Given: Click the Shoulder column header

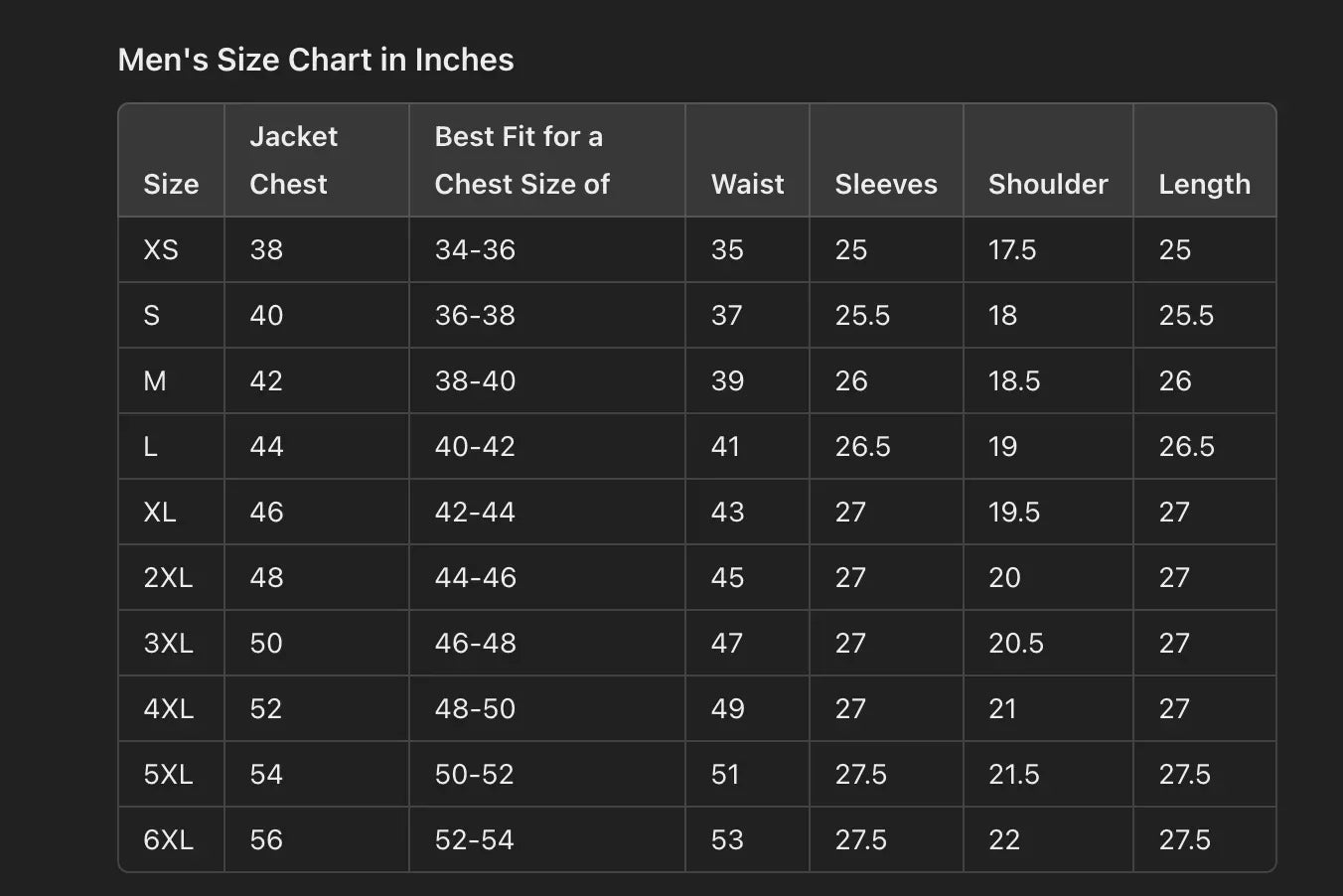Looking at the screenshot, I should tap(1048, 184).
